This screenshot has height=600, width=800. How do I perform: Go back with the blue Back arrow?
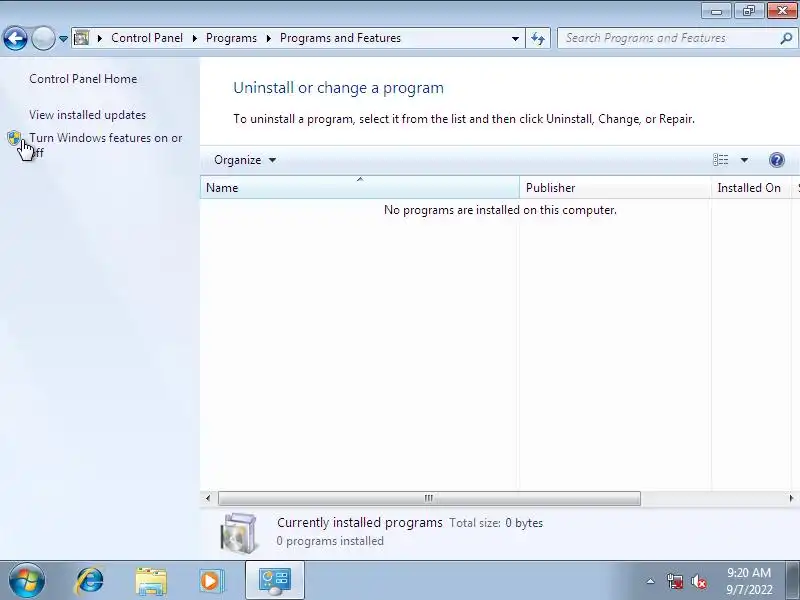point(15,38)
